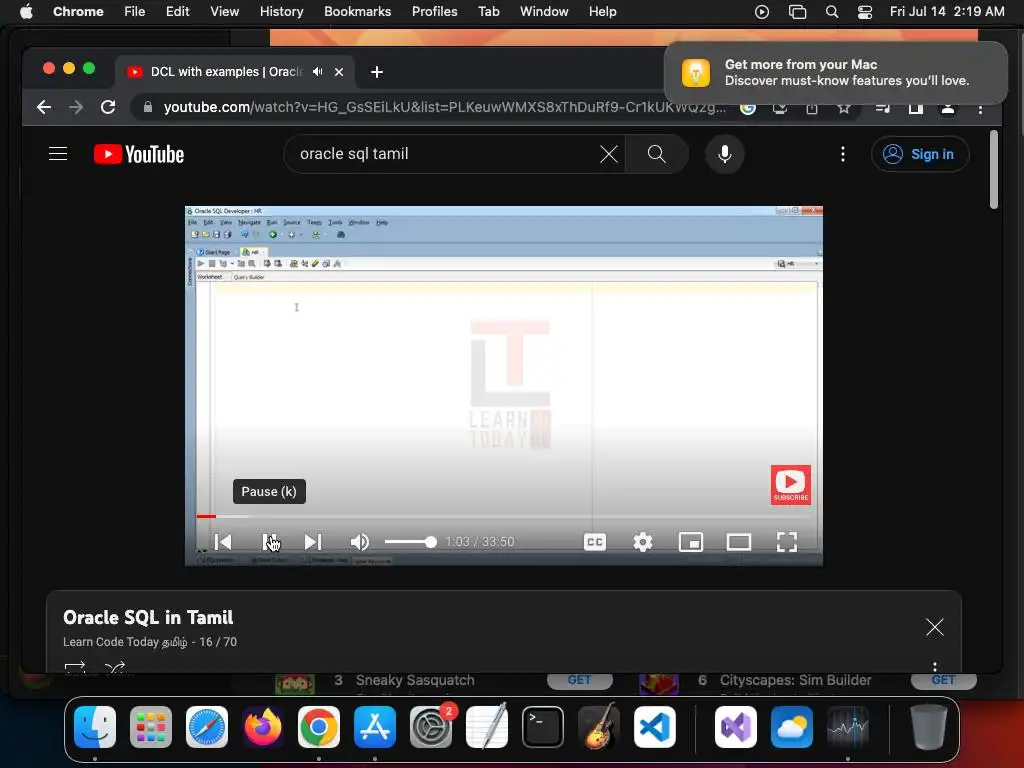The width and height of the screenshot is (1024, 768).
Task: Open the Now Playing menu bar icon
Action: 761,12
